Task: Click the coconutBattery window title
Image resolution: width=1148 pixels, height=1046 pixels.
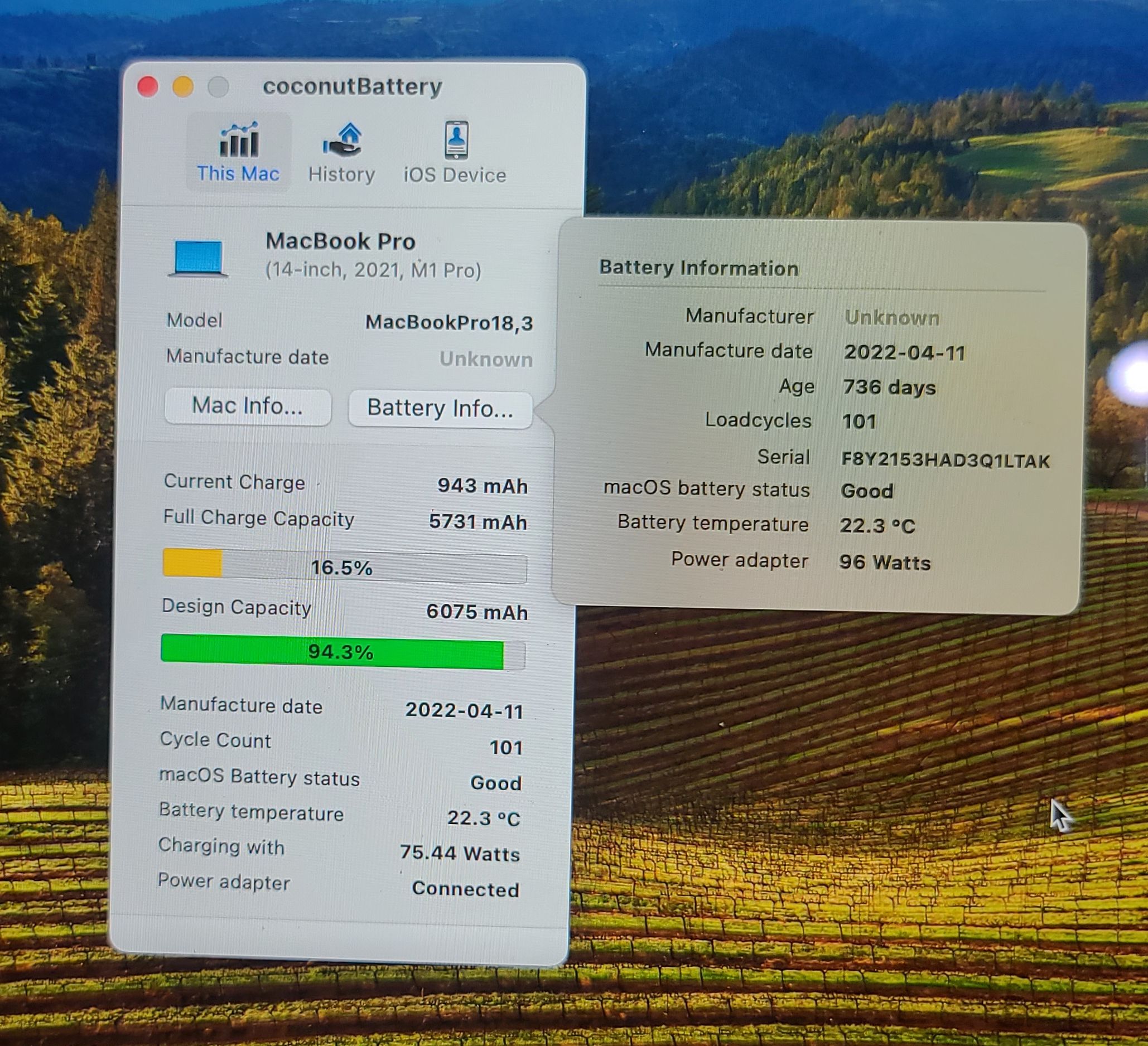Action: pyautogui.click(x=352, y=86)
